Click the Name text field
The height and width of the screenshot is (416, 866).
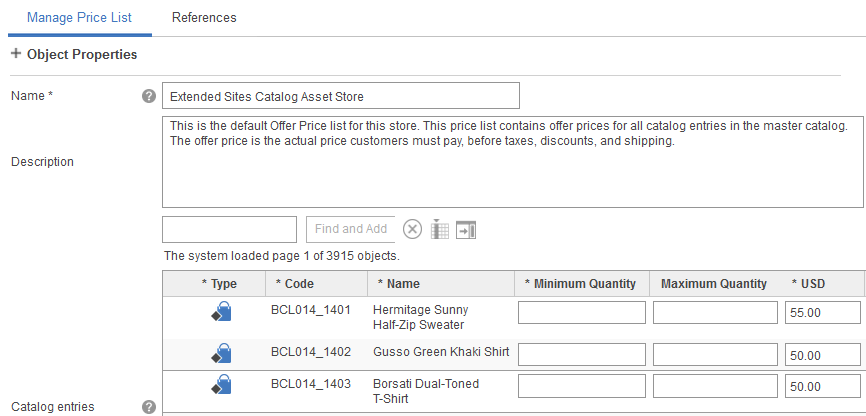tap(340, 96)
